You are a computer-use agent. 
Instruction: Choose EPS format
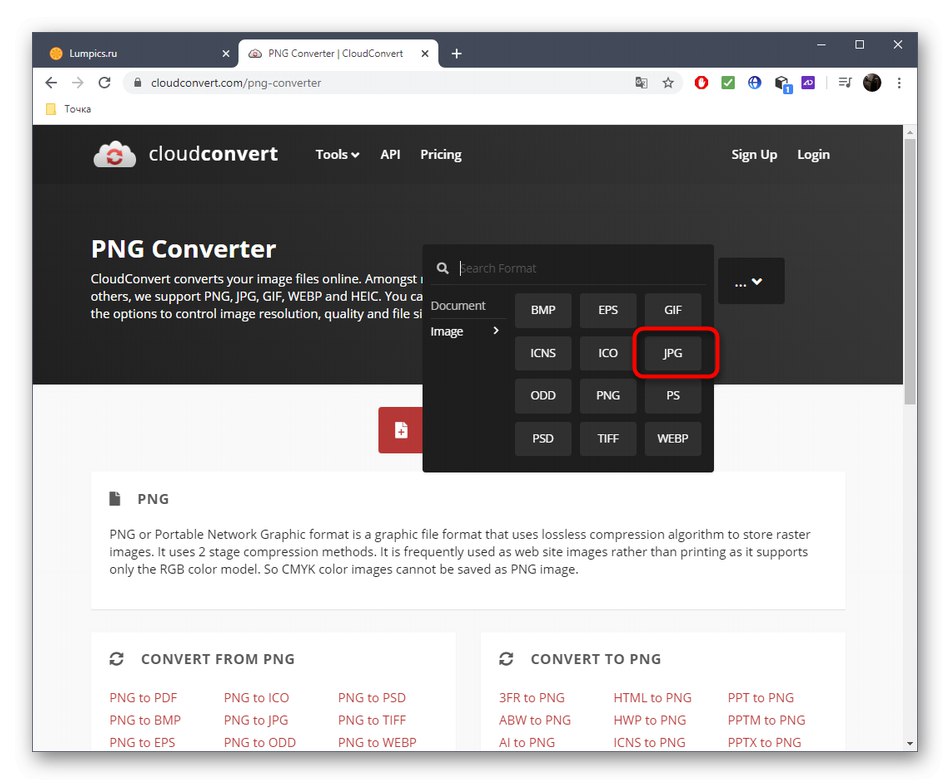(x=608, y=310)
